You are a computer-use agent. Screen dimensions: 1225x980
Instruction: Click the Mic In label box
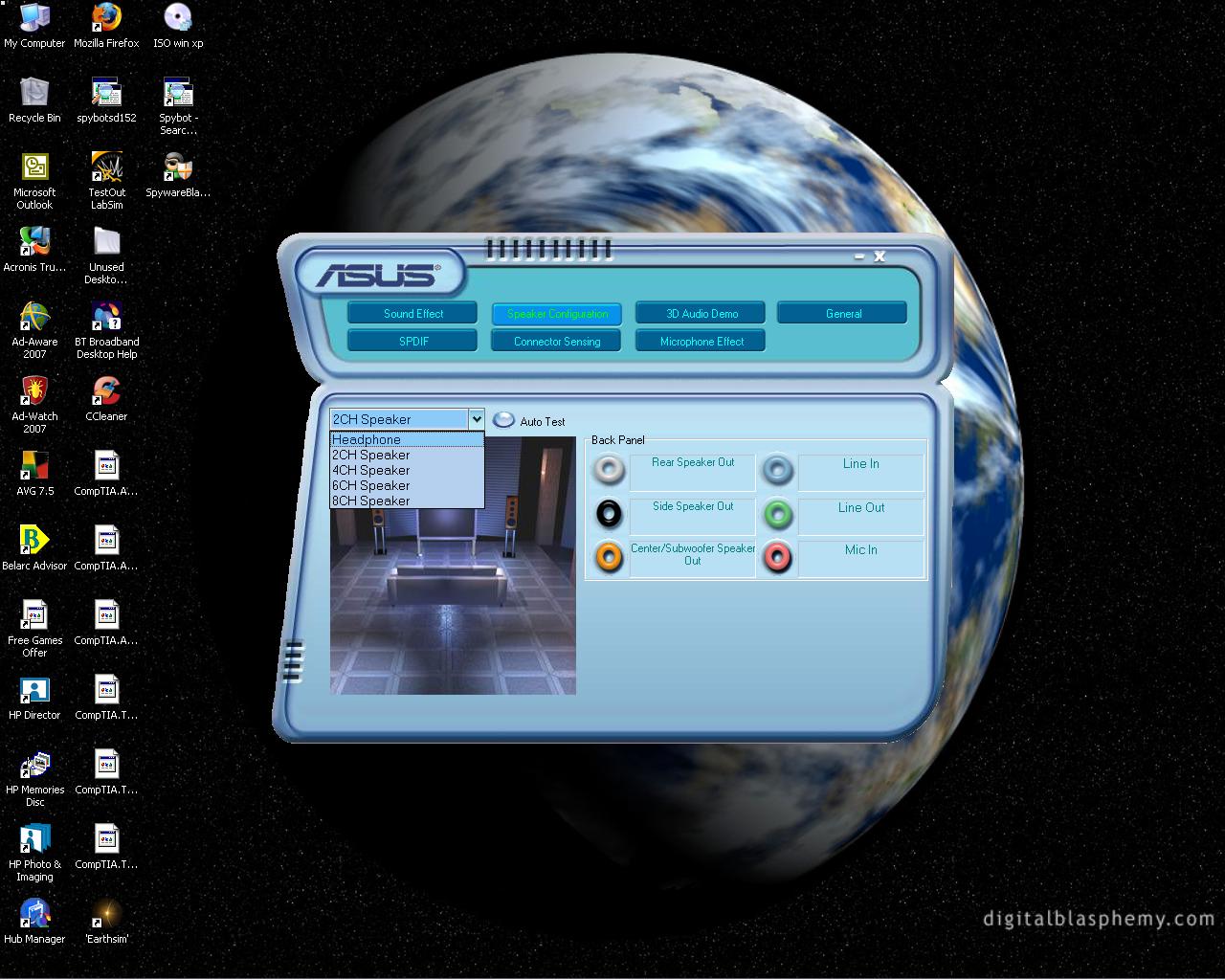(x=860, y=558)
